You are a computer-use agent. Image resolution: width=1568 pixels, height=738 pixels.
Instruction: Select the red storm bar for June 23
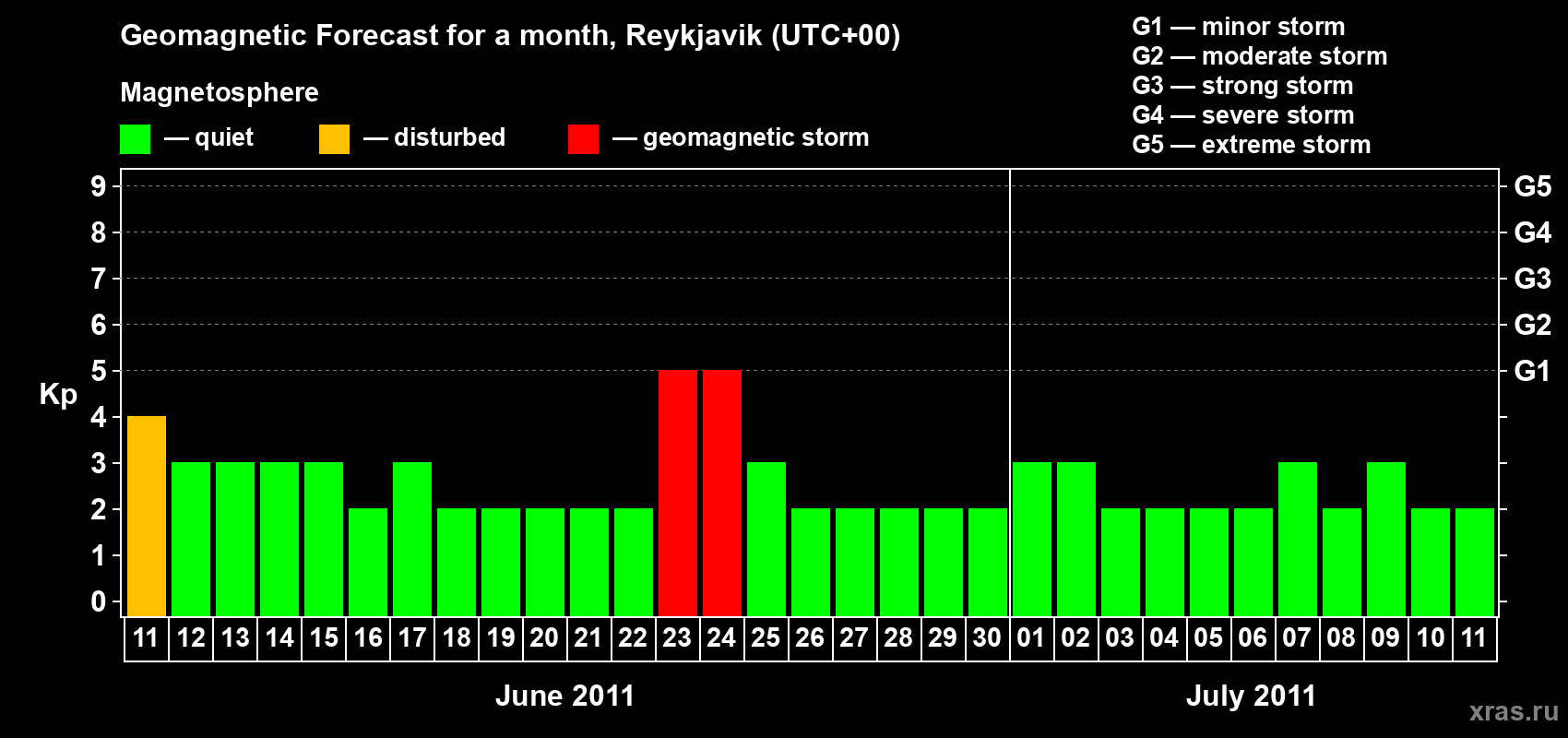pos(678,494)
